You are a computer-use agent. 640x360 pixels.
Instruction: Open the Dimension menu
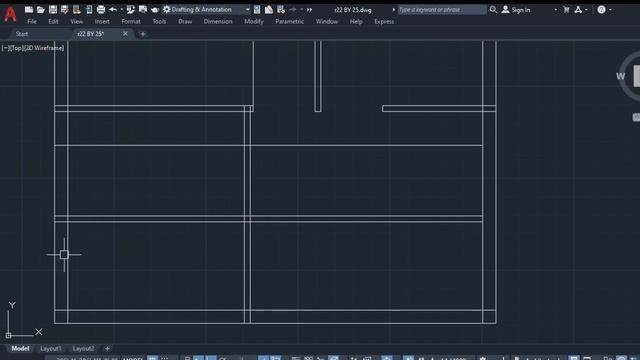[218, 21]
